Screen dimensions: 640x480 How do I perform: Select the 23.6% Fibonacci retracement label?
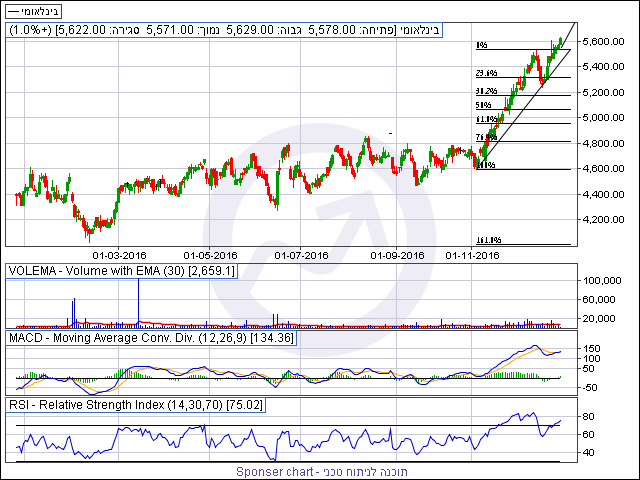(486, 74)
